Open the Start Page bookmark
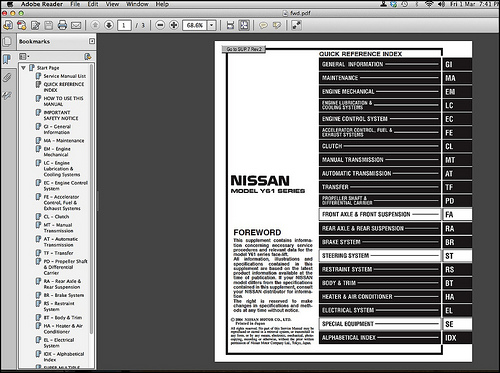The image size is (500, 373). pyautogui.click(x=48, y=68)
